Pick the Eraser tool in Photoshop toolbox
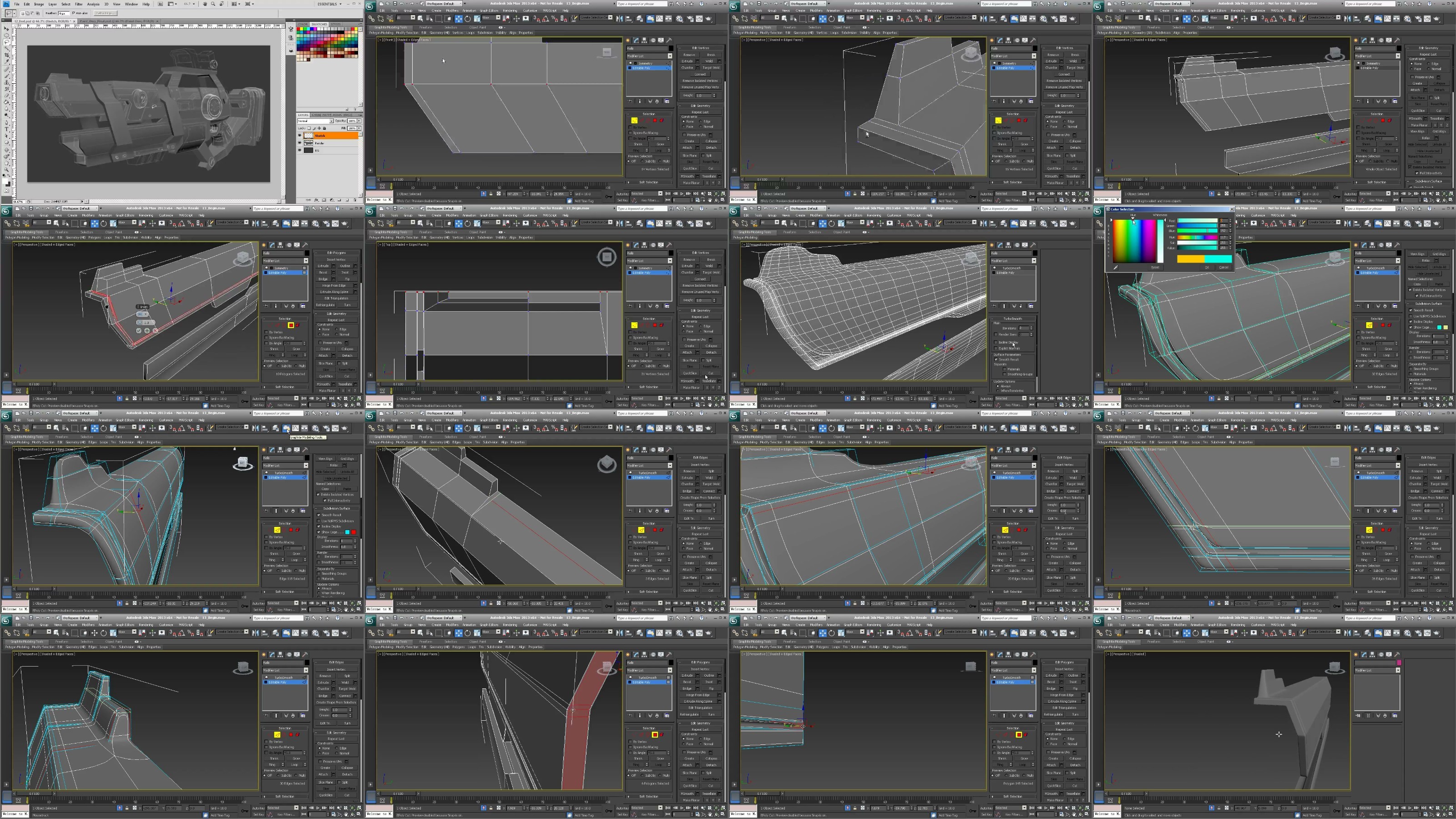The height and width of the screenshot is (819, 1456). point(7,96)
